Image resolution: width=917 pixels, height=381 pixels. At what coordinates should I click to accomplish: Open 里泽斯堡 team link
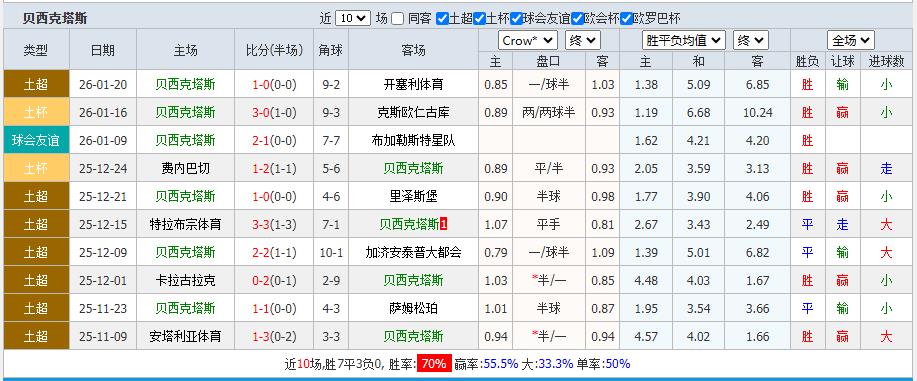tap(413, 196)
